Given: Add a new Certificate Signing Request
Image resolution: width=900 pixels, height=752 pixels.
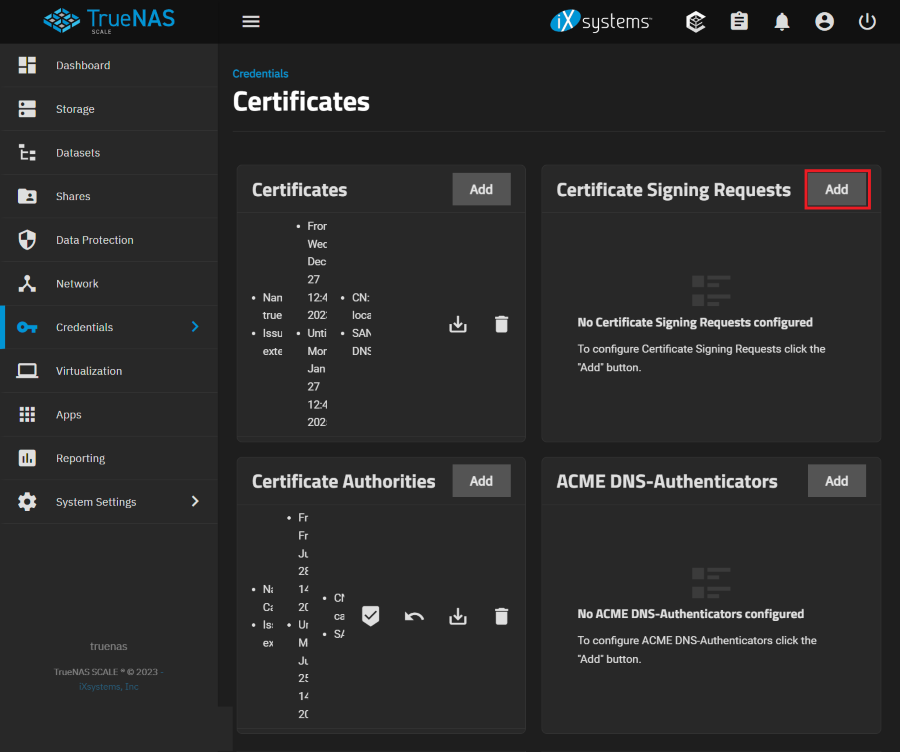Looking at the screenshot, I should (x=837, y=189).
